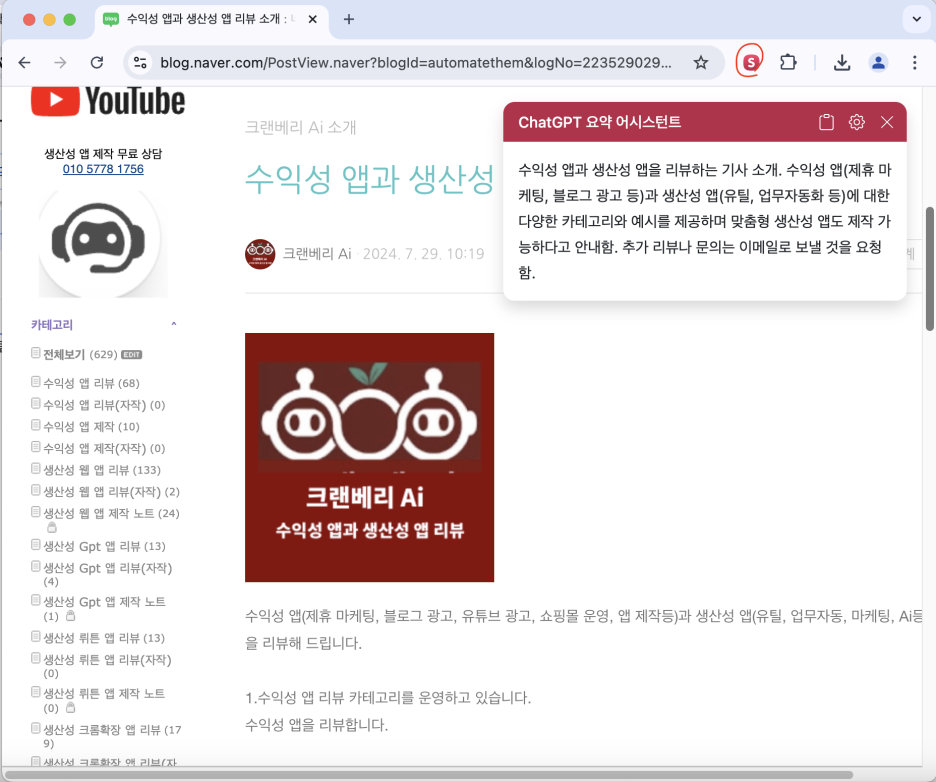Focus the address bar URL field
This screenshot has width=936, height=782.
click(415, 63)
